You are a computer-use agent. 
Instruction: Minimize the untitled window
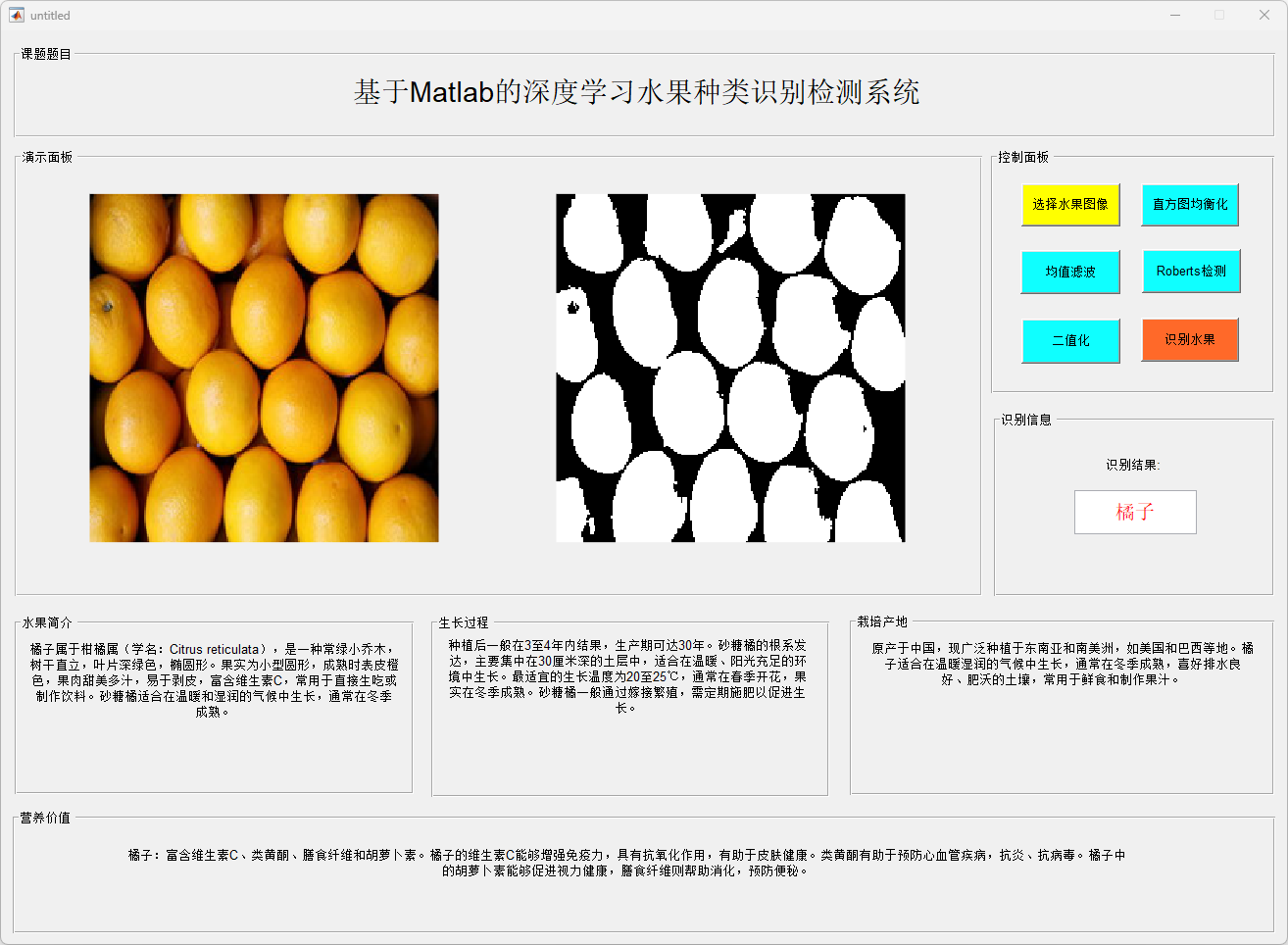pos(1174,15)
